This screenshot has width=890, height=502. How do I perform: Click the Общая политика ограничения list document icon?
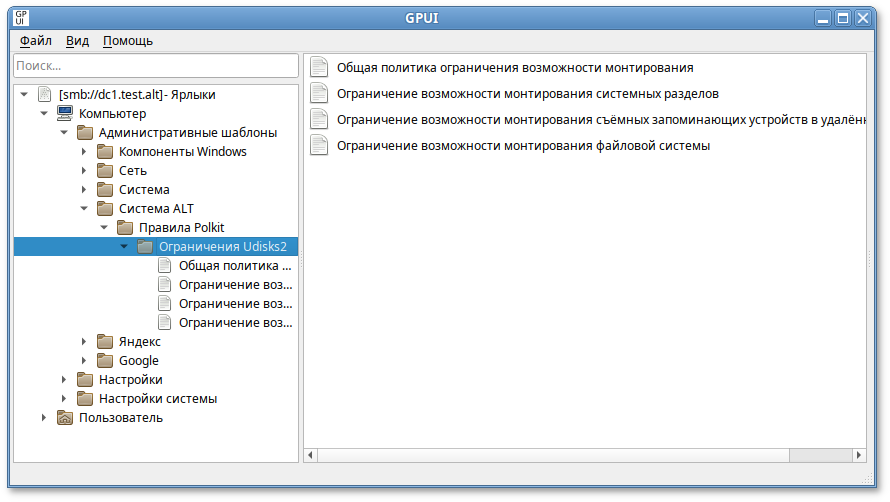coord(319,68)
